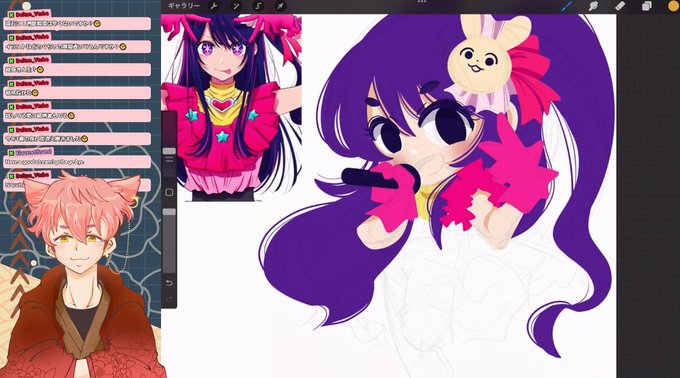Open the active color circle
Image resolution: width=680 pixels, height=378 pixels.
coord(673,6)
